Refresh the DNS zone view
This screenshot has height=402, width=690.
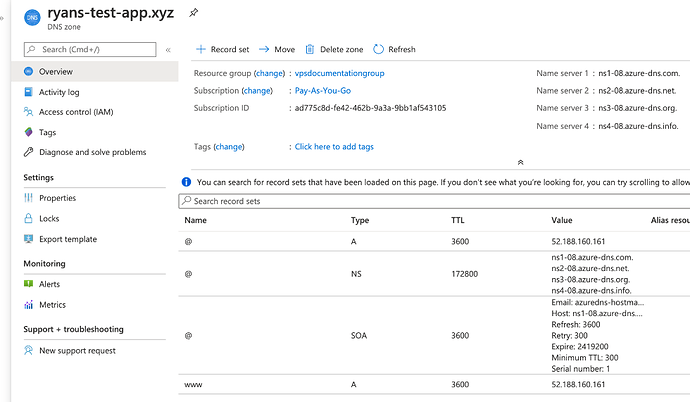click(x=394, y=49)
